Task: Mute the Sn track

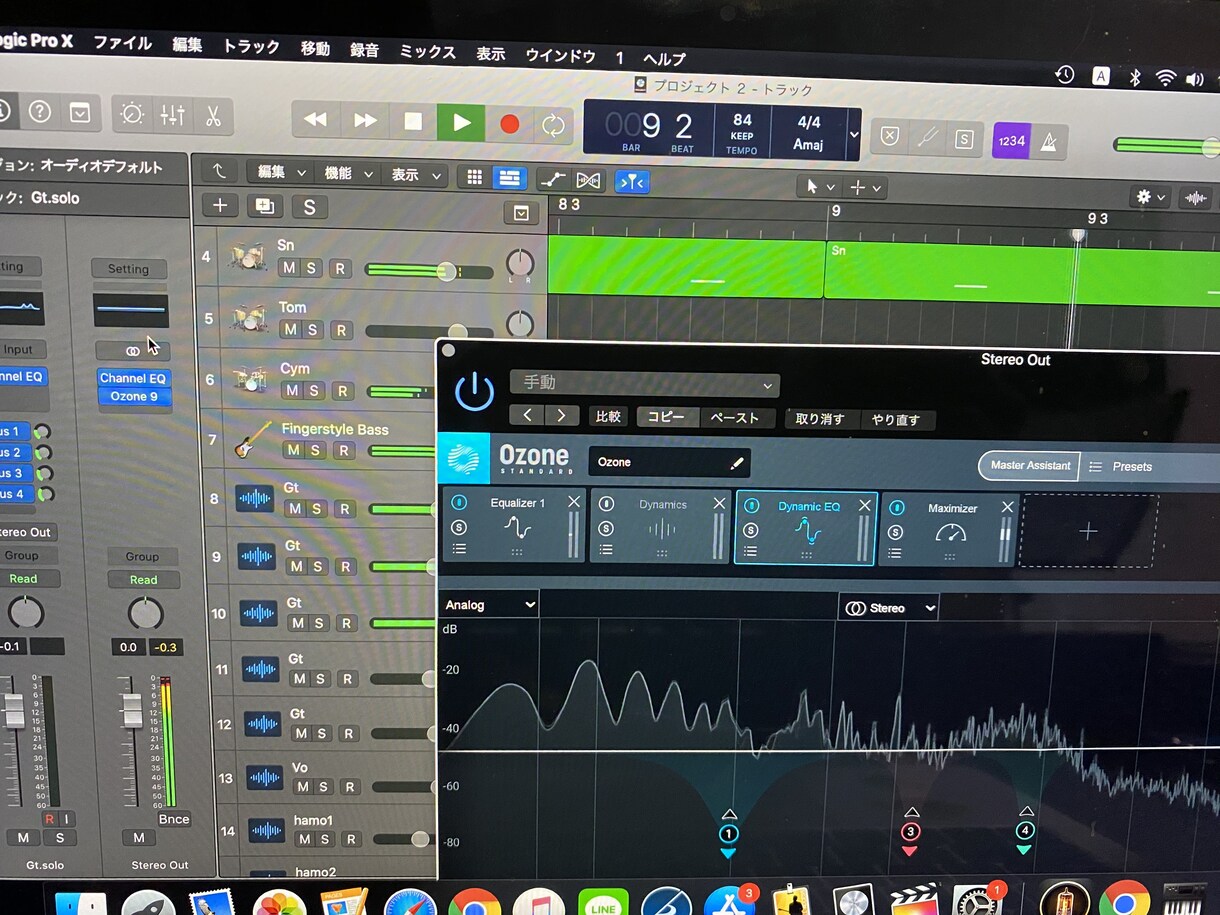Action: [288, 269]
